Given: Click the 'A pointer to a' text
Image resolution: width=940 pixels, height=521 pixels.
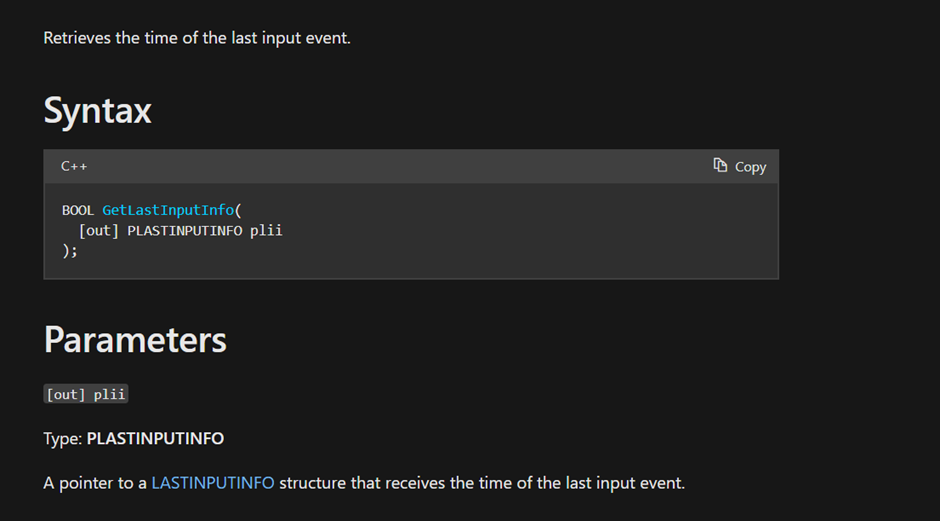Looking at the screenshot, I should pos(95,483).
